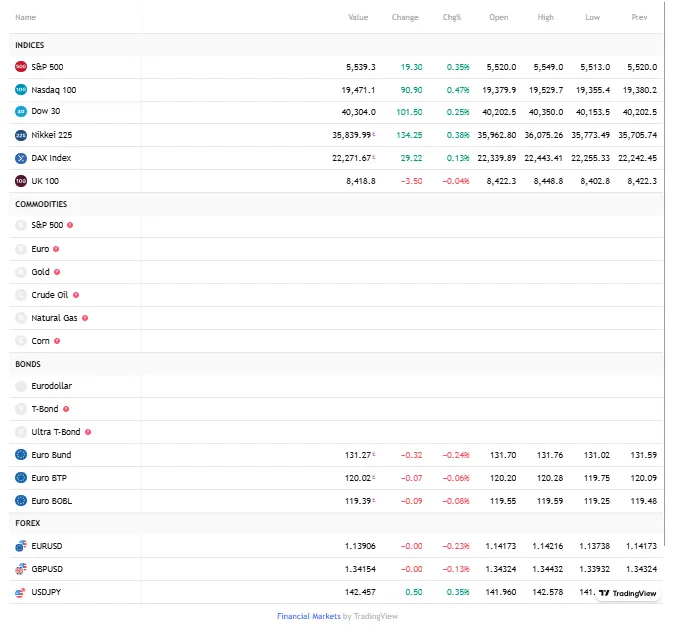This screenshot has height=634, width=692.
Task: Sort by the Change column header
Action: click(x=405, y=17)
